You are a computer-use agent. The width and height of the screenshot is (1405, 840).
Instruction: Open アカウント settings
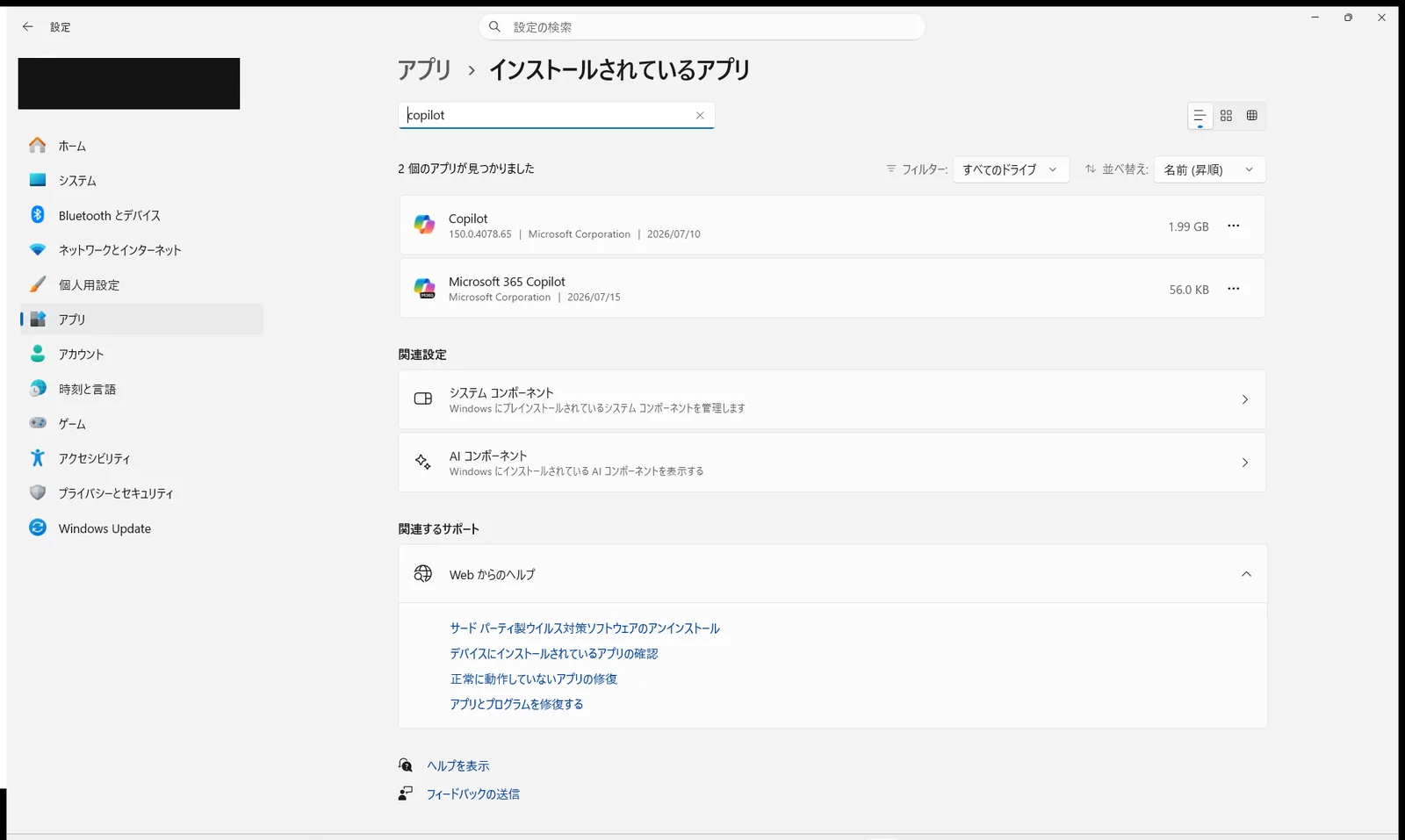[140, 354]
